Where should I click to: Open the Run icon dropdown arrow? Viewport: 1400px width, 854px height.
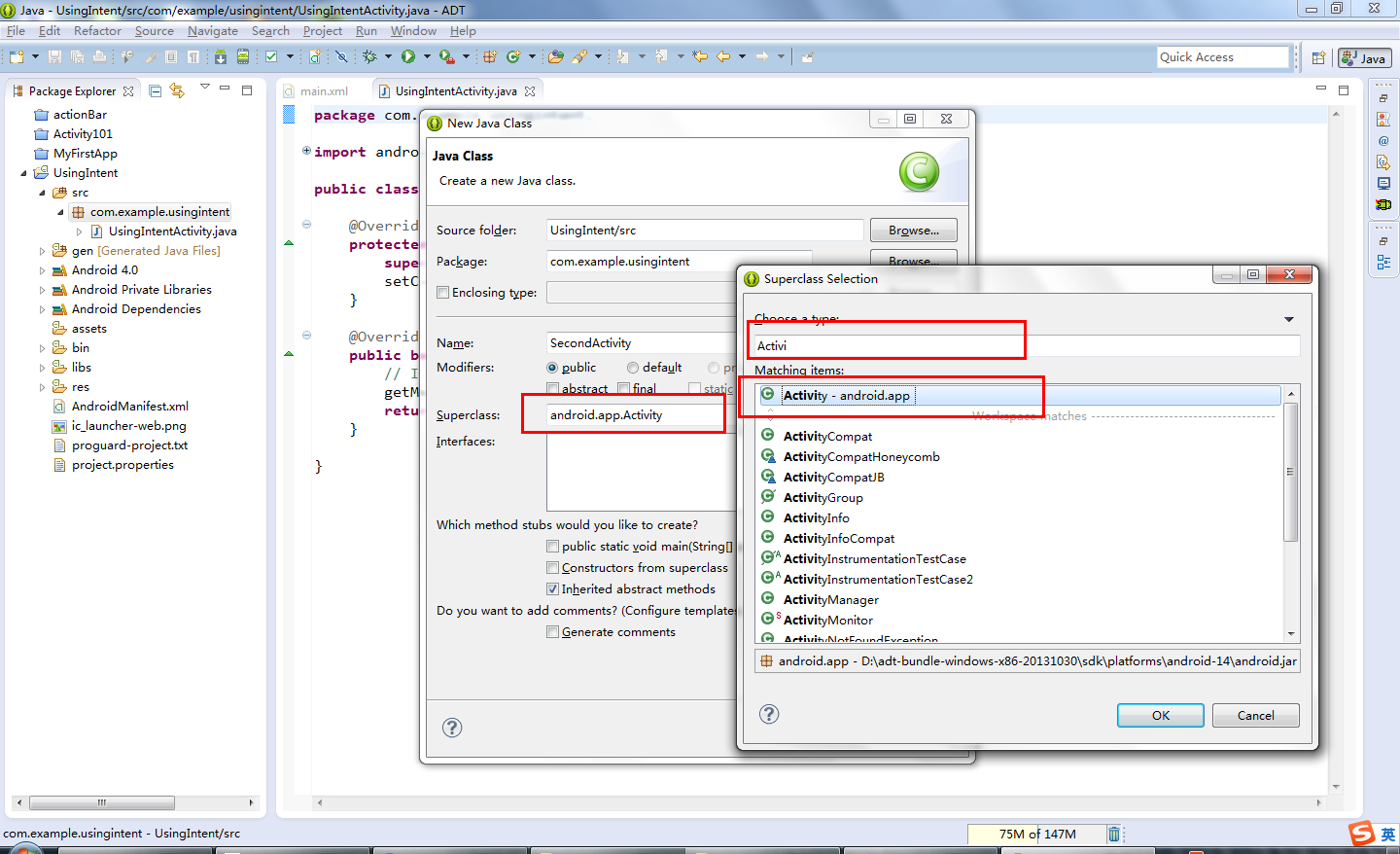pos(426,56)
